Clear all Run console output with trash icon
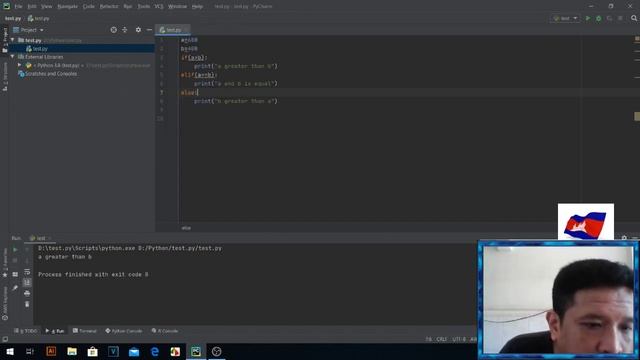This screenshot has height=360, width=640. pos(27,304)
